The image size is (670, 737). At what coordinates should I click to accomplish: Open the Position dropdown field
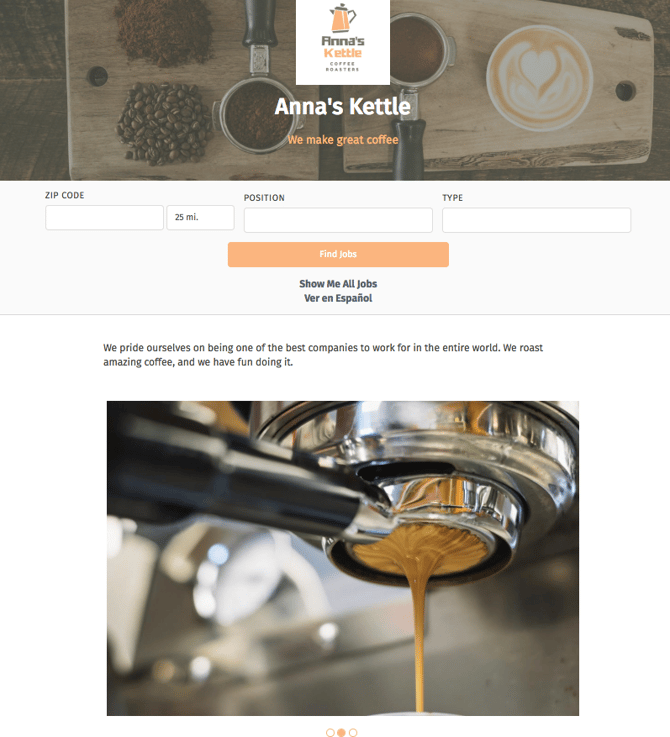pyautogui.click(x=338, y=220)
